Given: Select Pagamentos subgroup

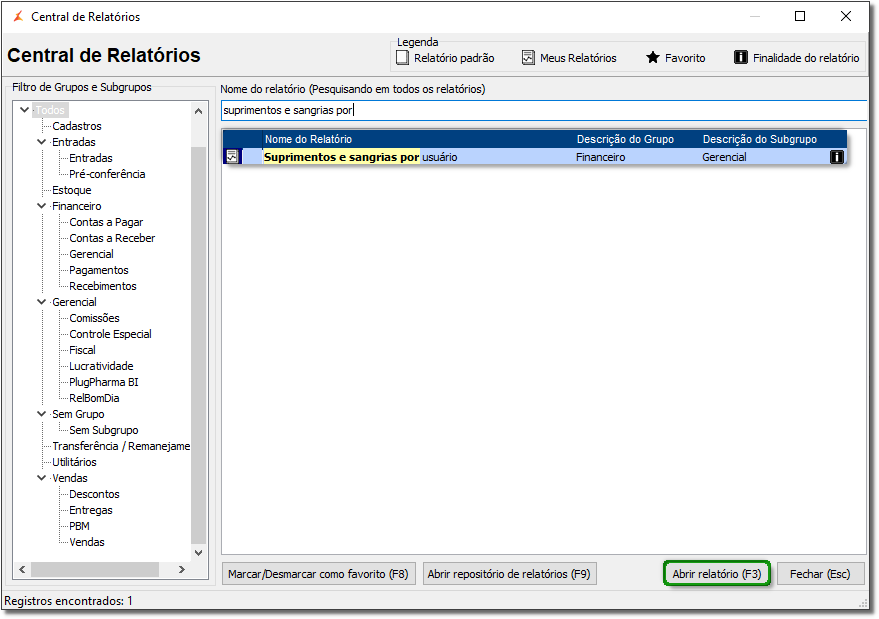Looking at the screenshot, I should (99, 270).
